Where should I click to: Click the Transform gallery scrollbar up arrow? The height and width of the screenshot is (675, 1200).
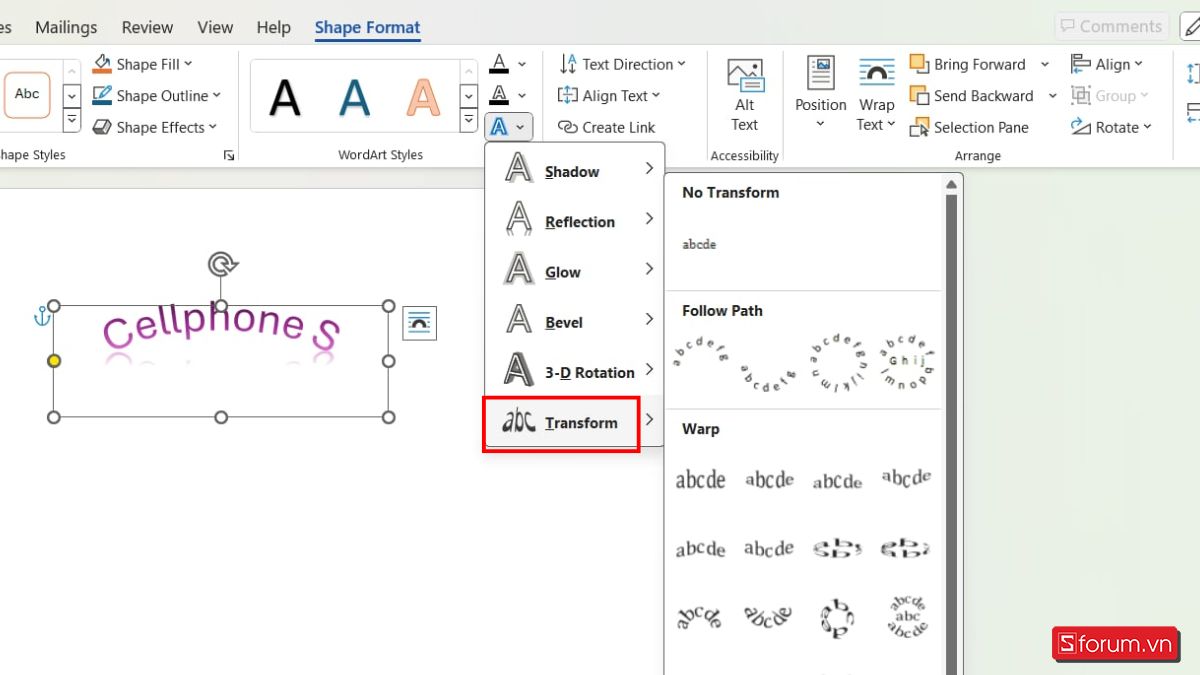point(952,185)
